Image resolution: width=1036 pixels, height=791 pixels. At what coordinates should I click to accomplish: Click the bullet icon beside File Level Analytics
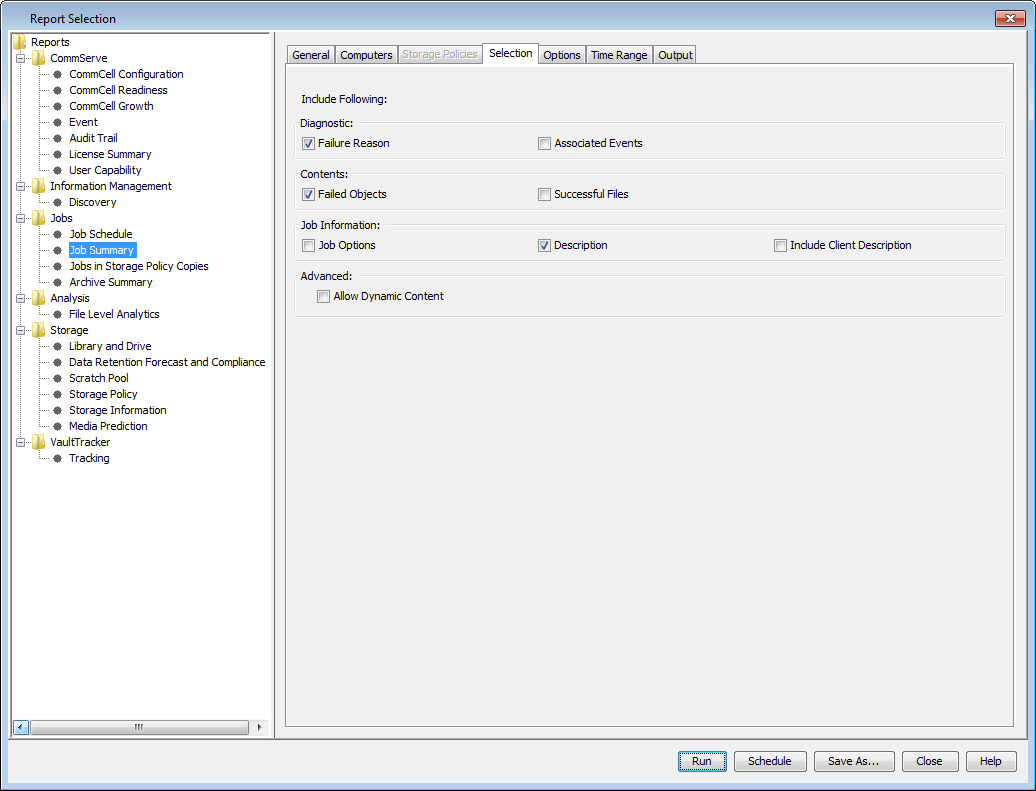coord(57,315)
